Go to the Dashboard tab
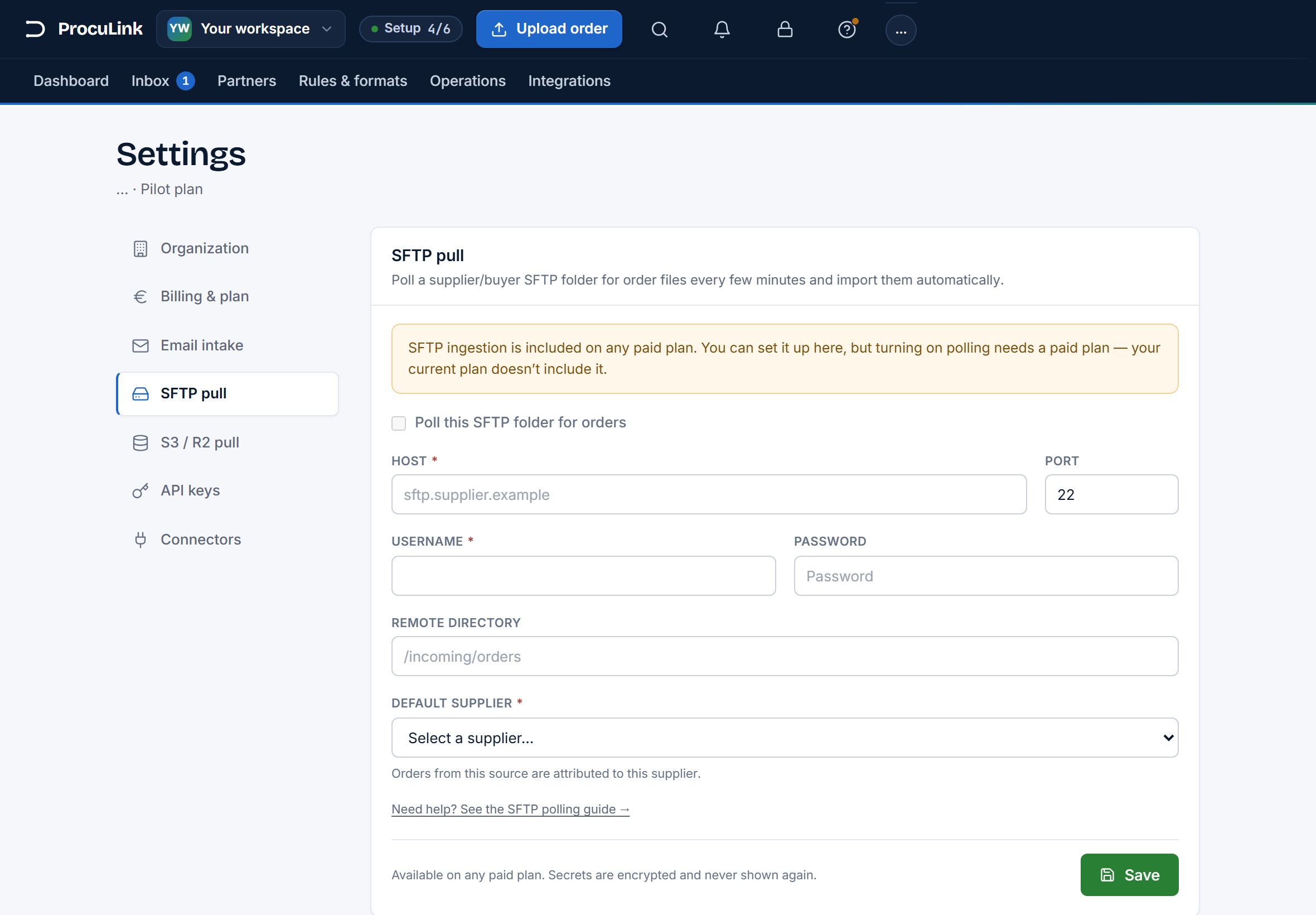The image size is (1316, 915). (71, 81)
